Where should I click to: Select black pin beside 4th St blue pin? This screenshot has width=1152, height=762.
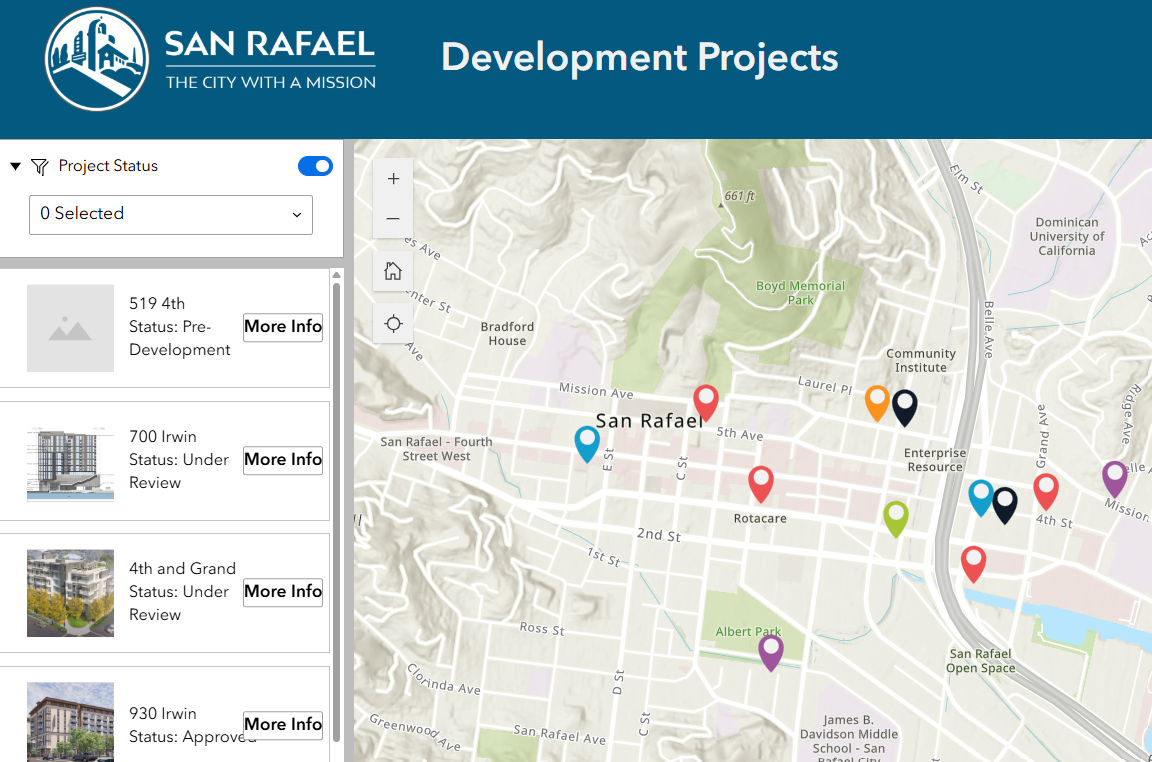[x=1005, y=505]
